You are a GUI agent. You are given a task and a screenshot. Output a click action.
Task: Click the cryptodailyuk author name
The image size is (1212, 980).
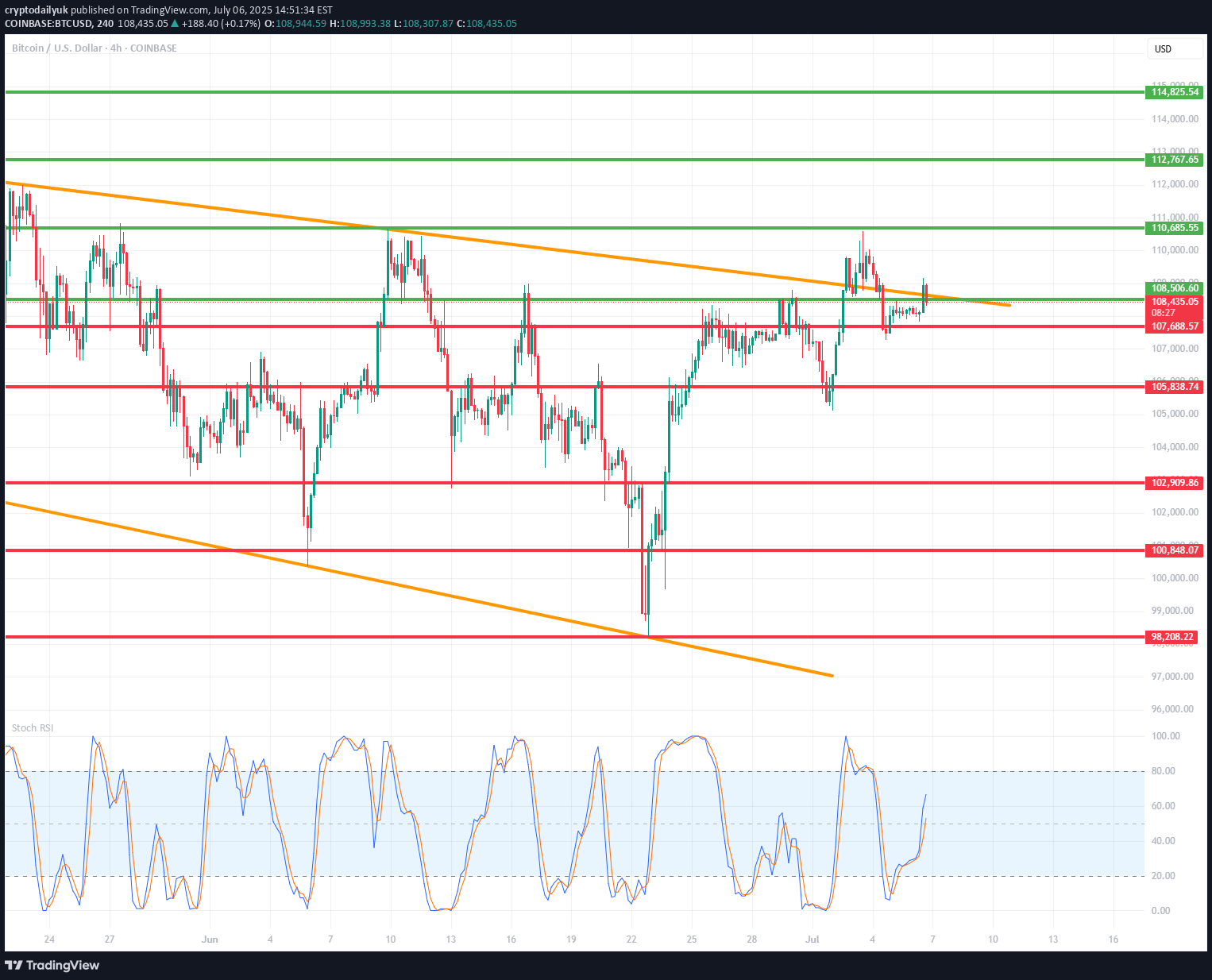[37, 10]
